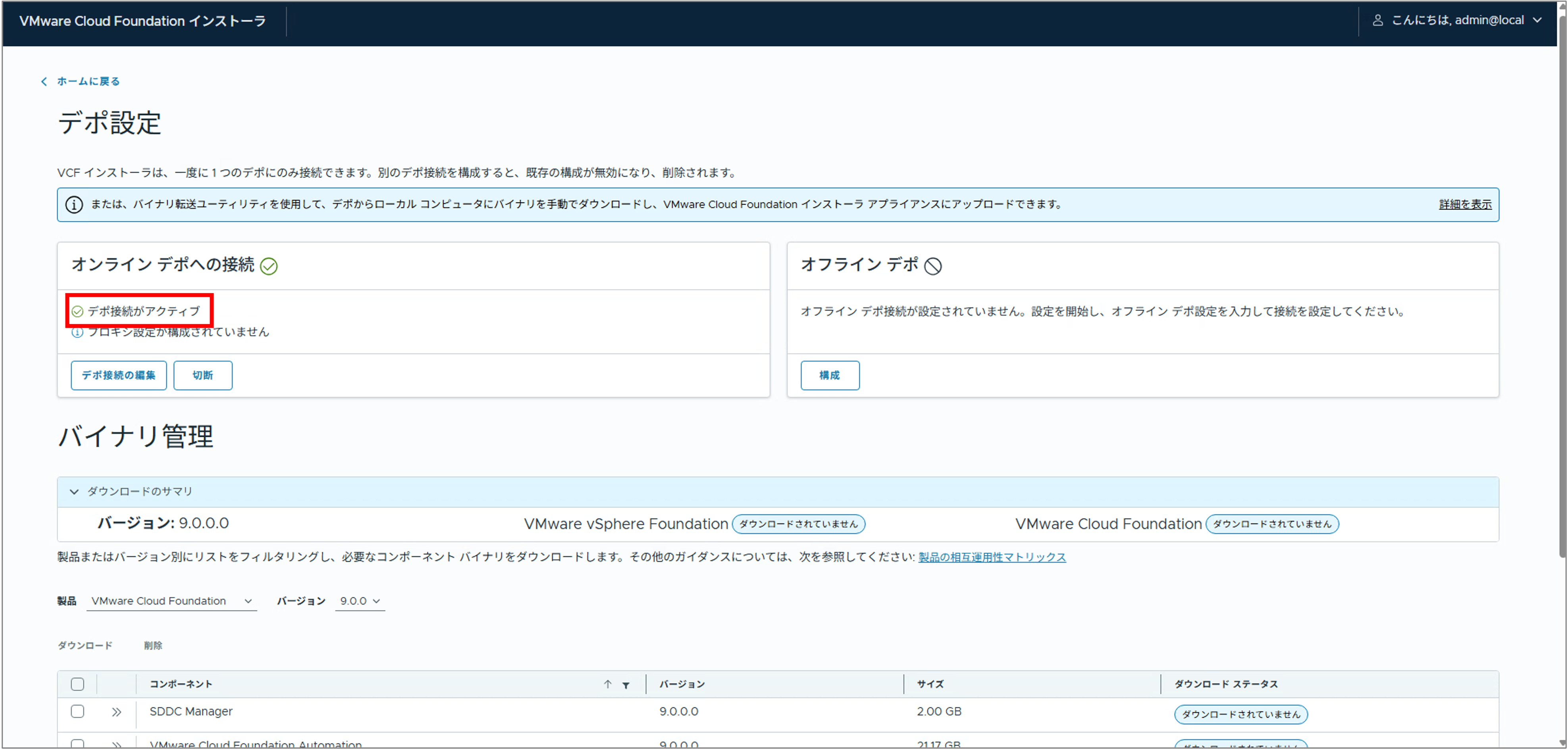Click the back arrow next to ホームに戻る
Viewport: 1568px width, 749px height.
tap(44, 82)
